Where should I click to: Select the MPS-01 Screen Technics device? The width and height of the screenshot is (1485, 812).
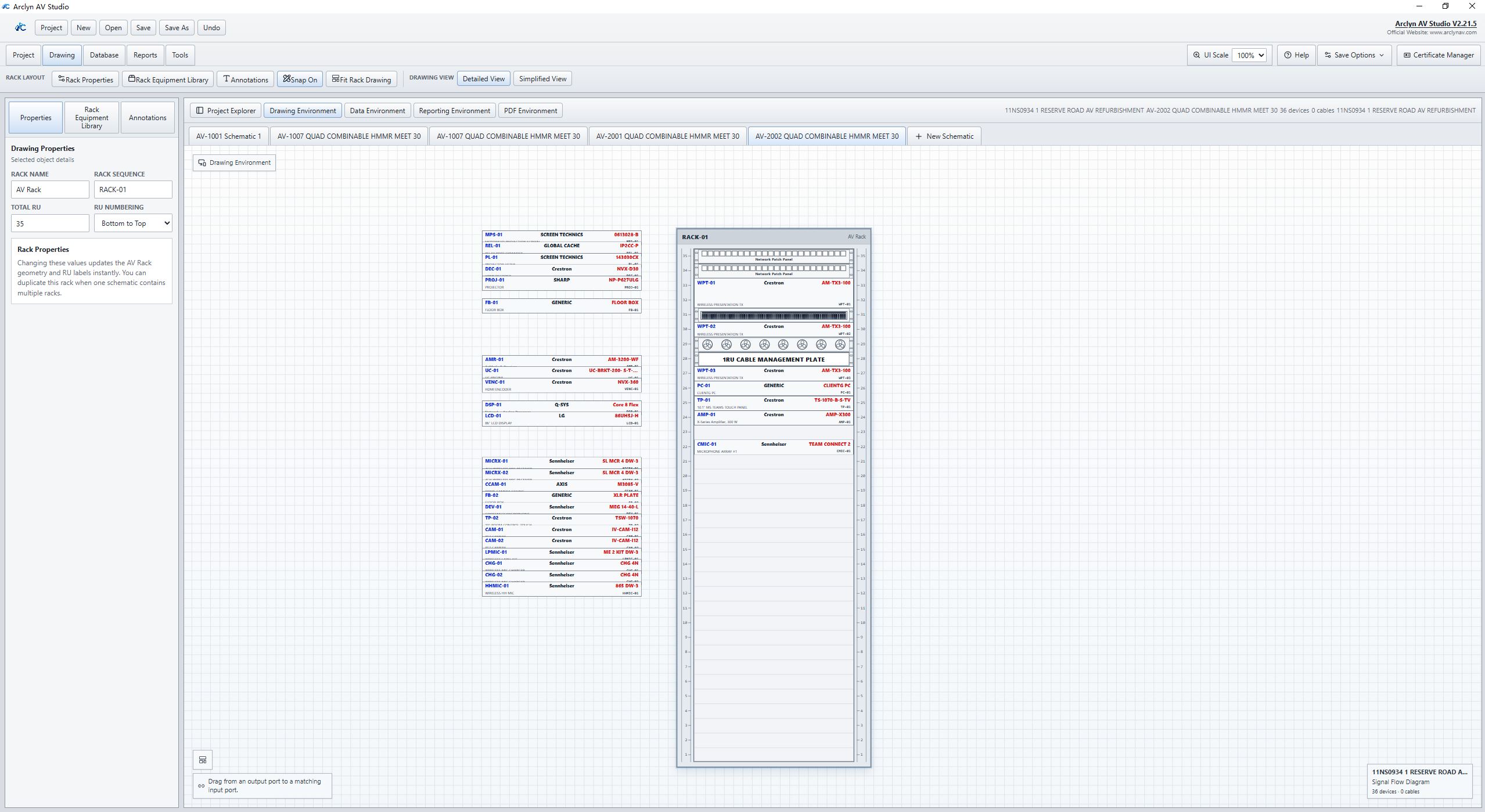point(562,236)
